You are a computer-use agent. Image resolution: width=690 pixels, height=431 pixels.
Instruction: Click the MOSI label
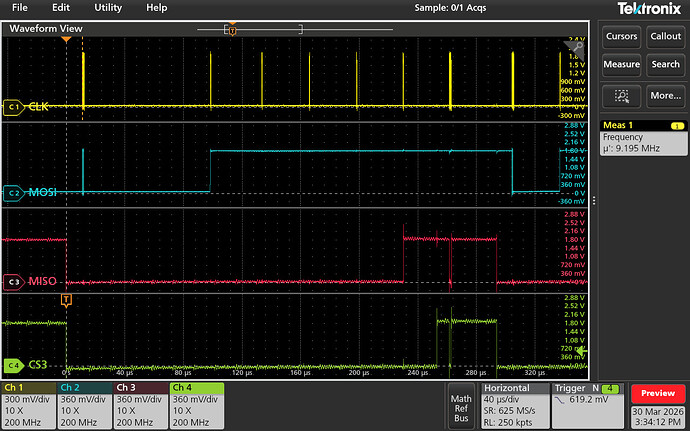coord(43,192)
